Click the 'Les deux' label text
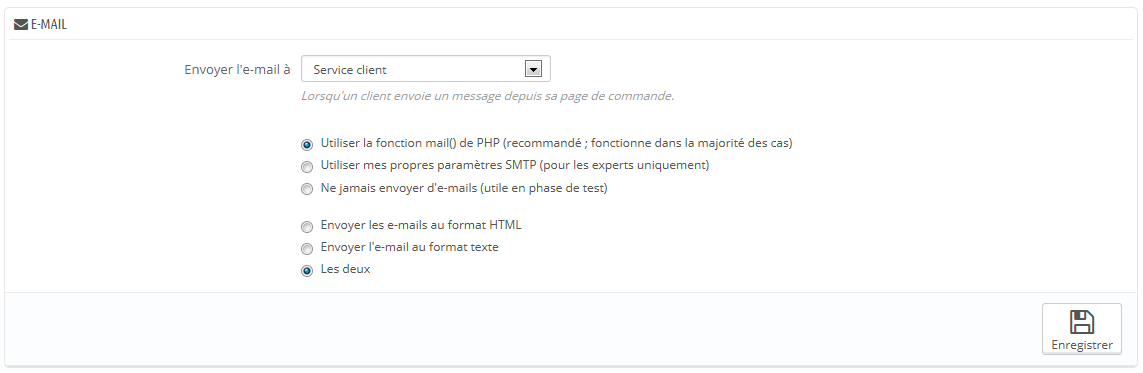This screenshot has width=1143, height=373. click(x=346, y=269)
